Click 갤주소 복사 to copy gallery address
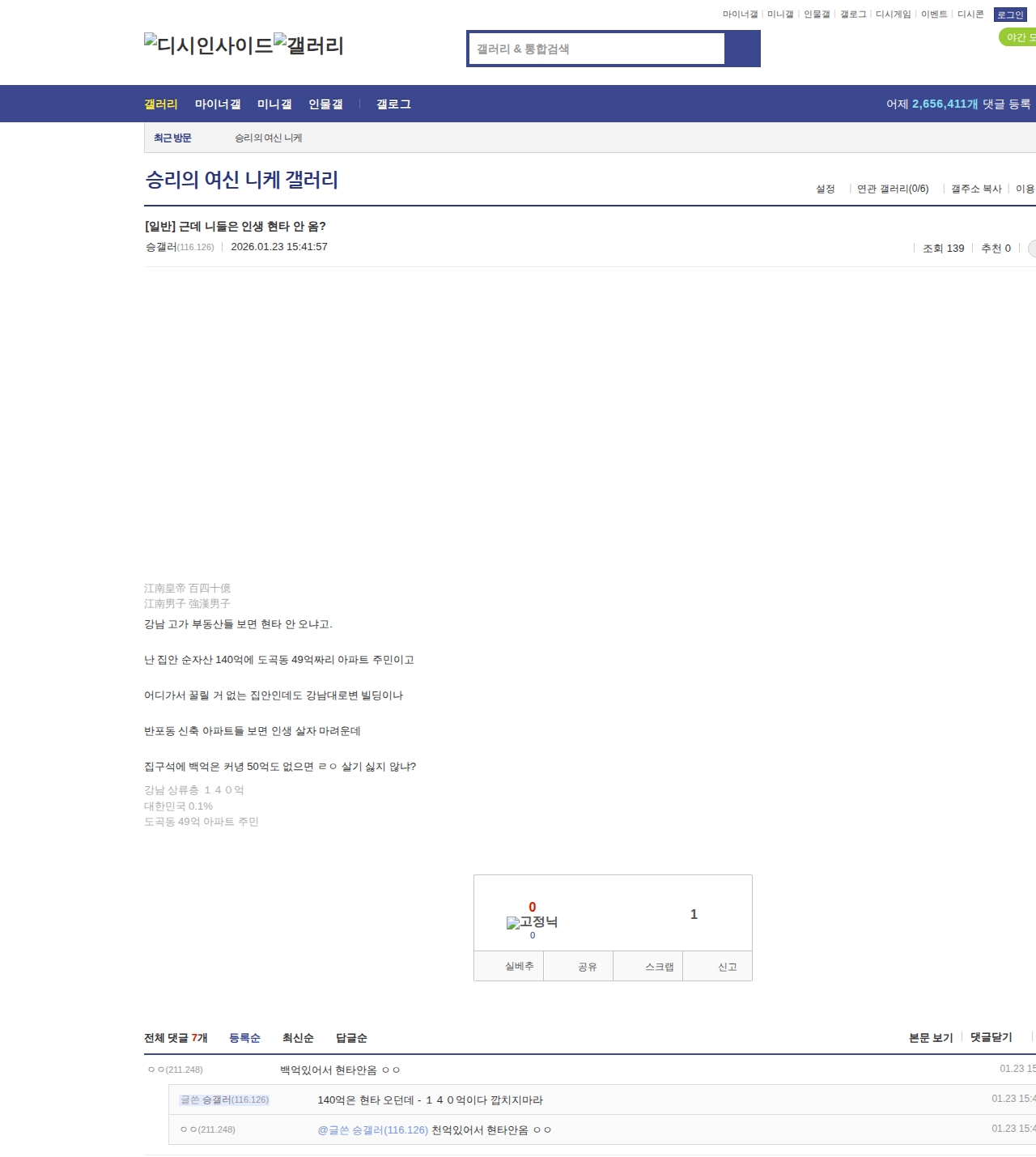Viewport: 1036px width, 1157px height. point(976,189)
